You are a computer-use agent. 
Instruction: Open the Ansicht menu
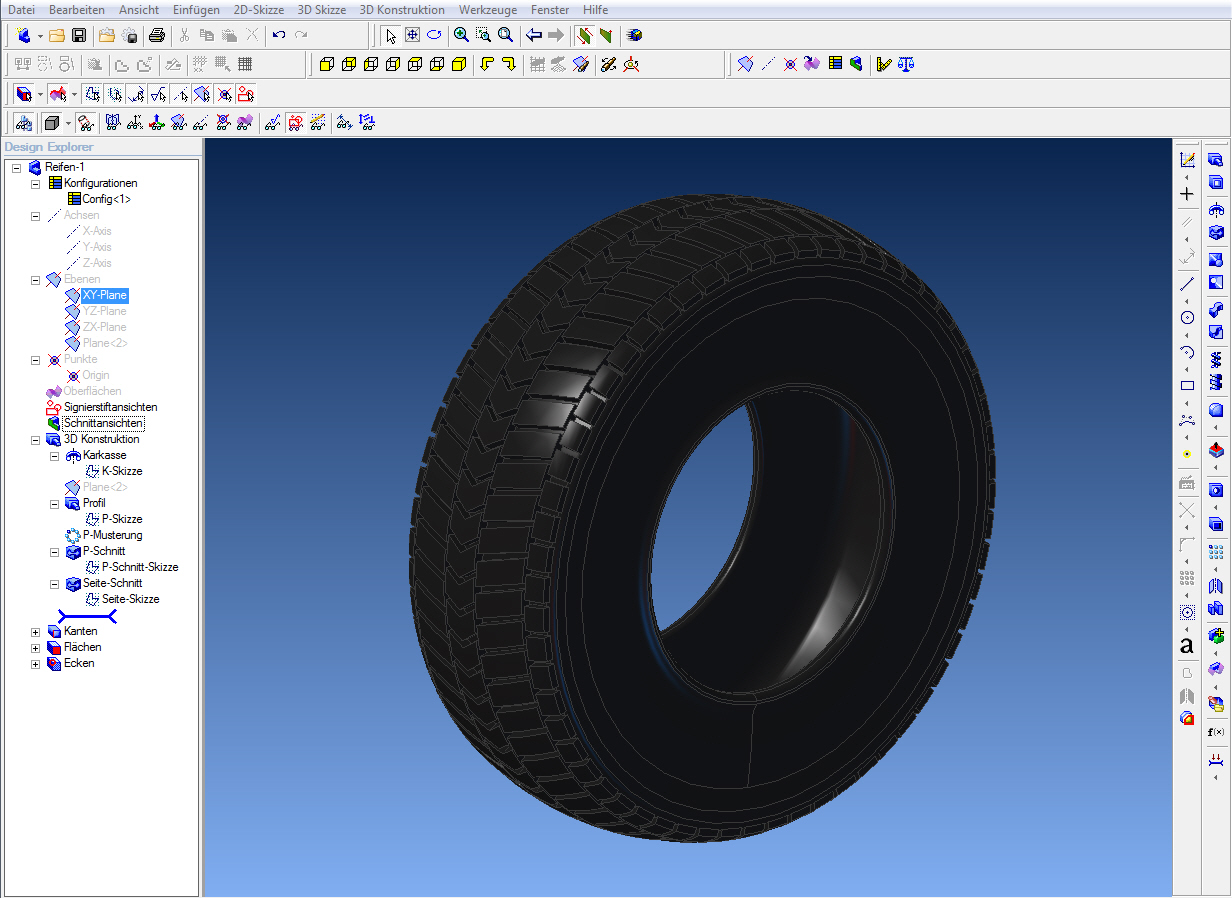(139, 10)
